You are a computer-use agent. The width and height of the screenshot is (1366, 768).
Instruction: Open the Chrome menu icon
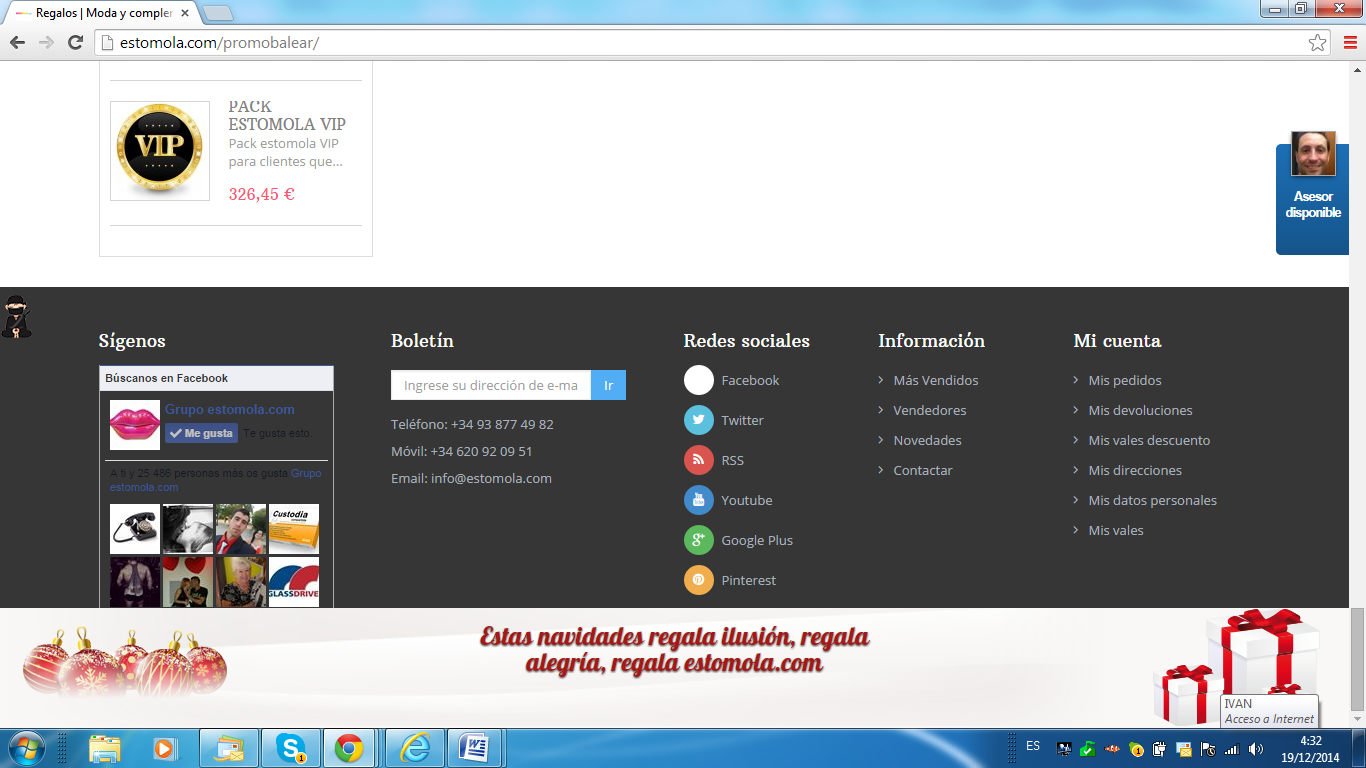1350,42
